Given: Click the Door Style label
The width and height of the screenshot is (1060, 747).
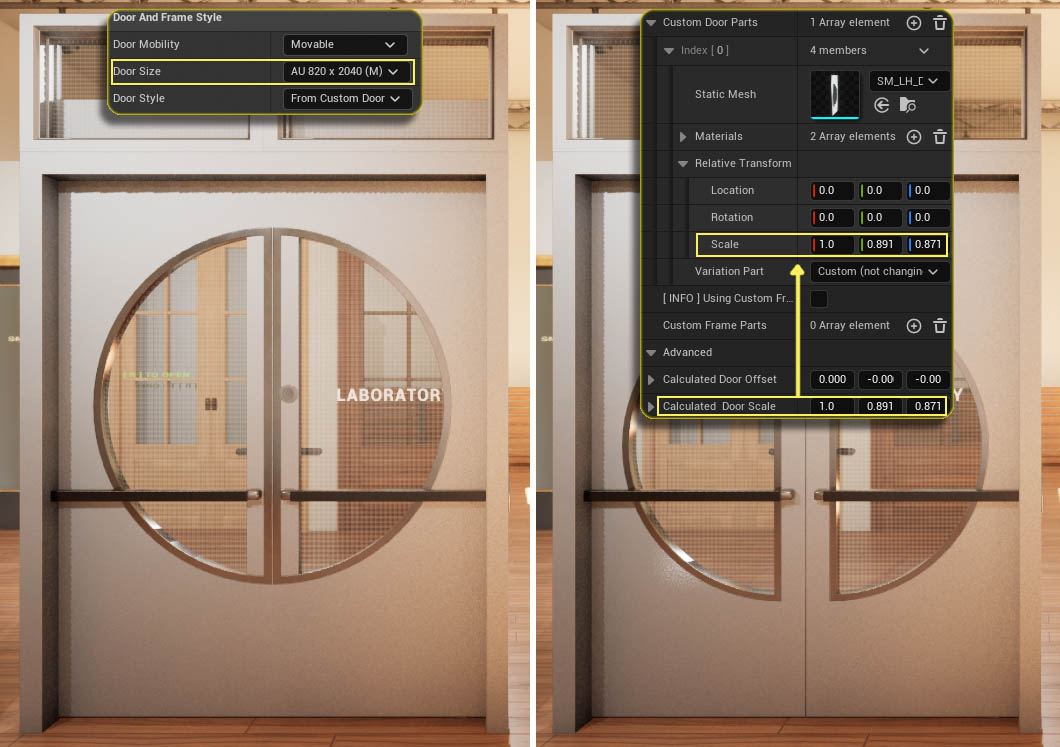Looking at the screenshot, I should [x=139, y=99].
